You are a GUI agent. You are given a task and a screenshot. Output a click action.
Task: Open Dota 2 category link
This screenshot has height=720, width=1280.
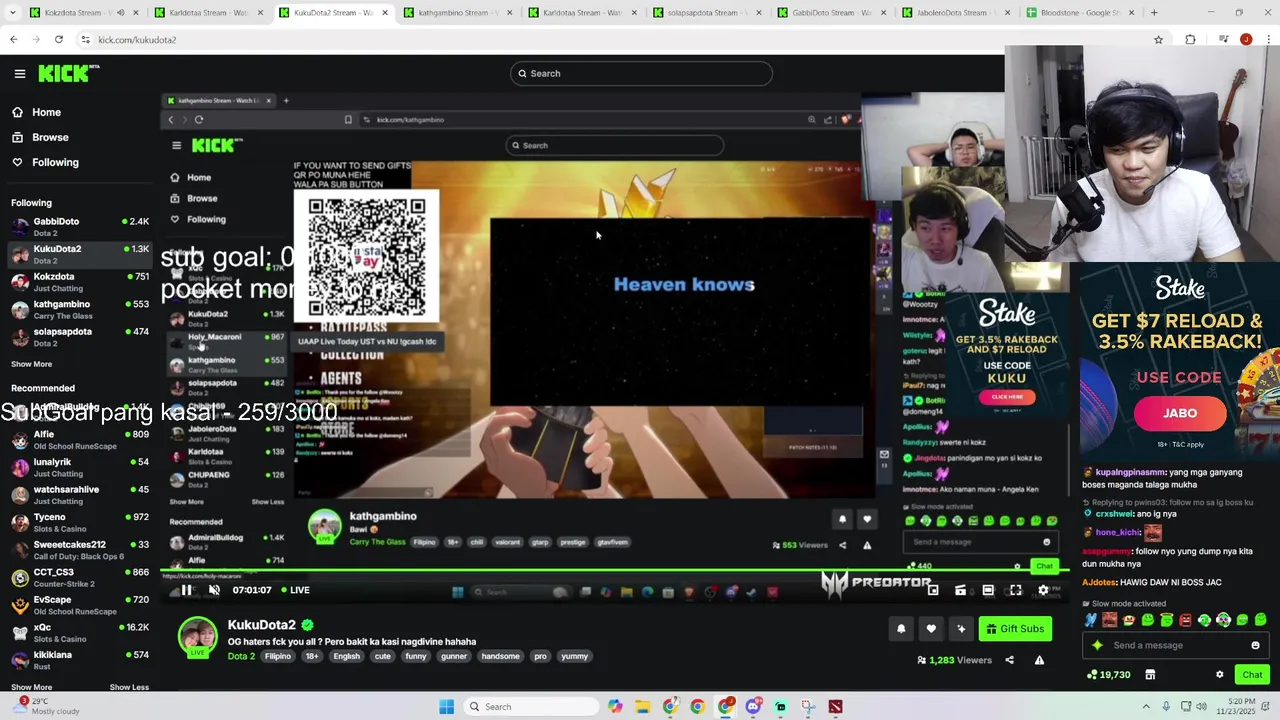[x=241, y=656]
